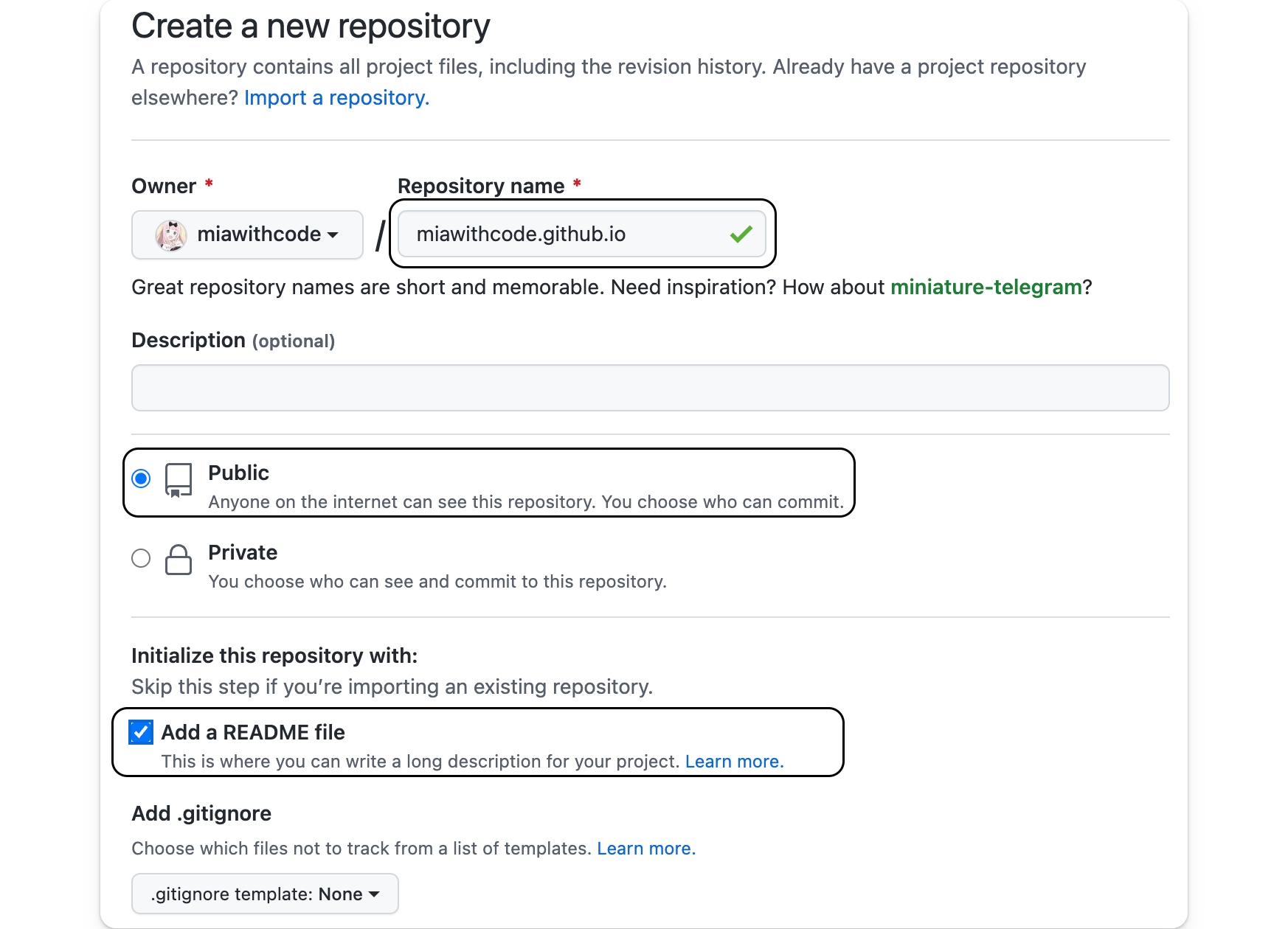The image size is (1288, 929).
Task: Expand the .gitignore template dropdown
Action: click(x=265, y=894)
